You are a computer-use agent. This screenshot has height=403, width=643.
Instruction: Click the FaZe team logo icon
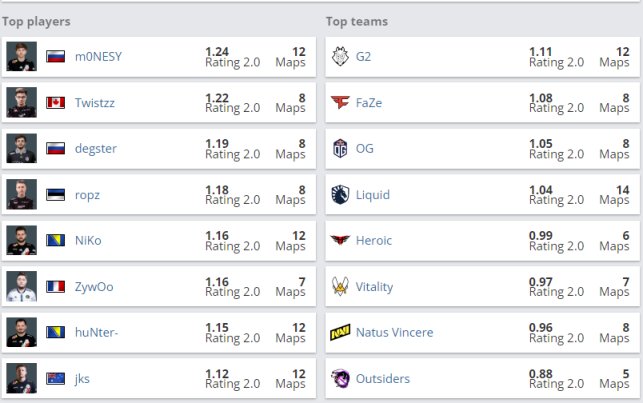[x=340, y=102]
